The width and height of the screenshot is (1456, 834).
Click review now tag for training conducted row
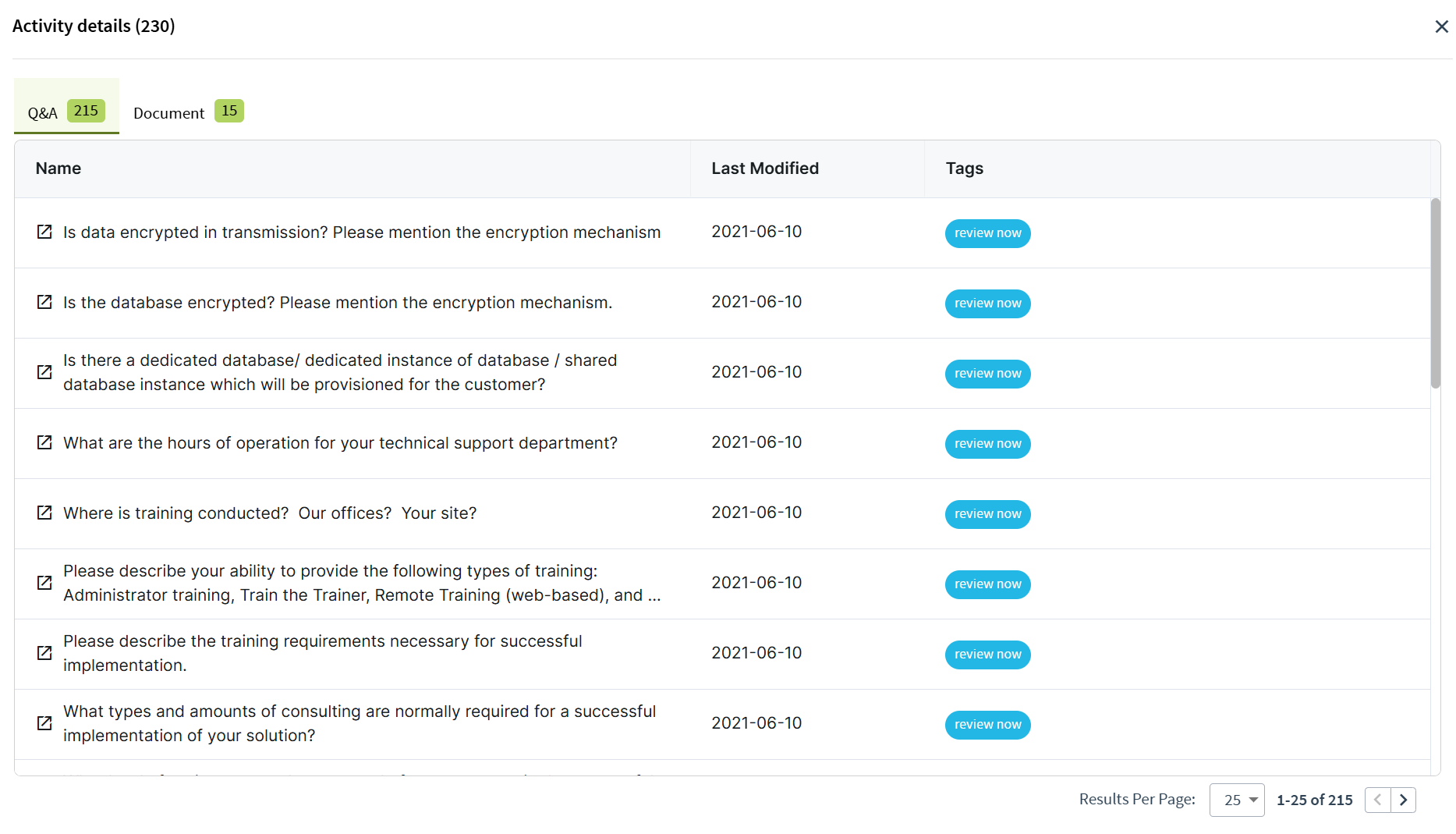[987, 514]
